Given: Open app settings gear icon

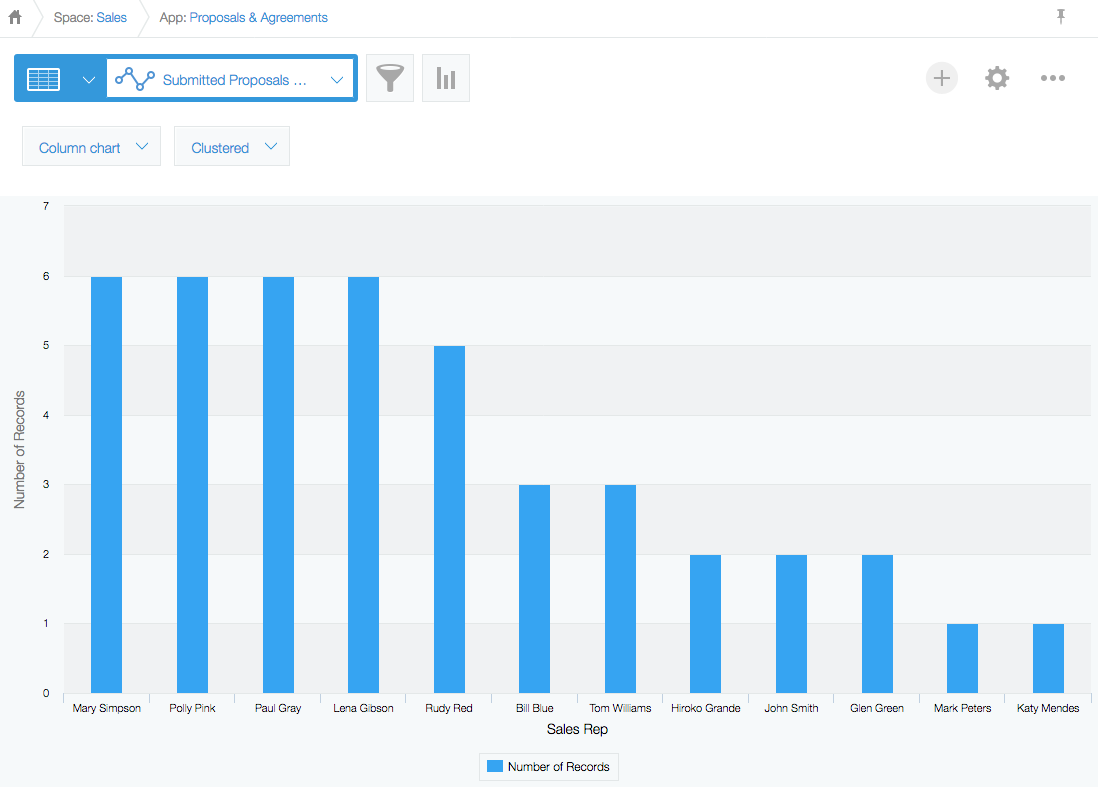Looking at the screenshot, I should click(x=997, y=78).
